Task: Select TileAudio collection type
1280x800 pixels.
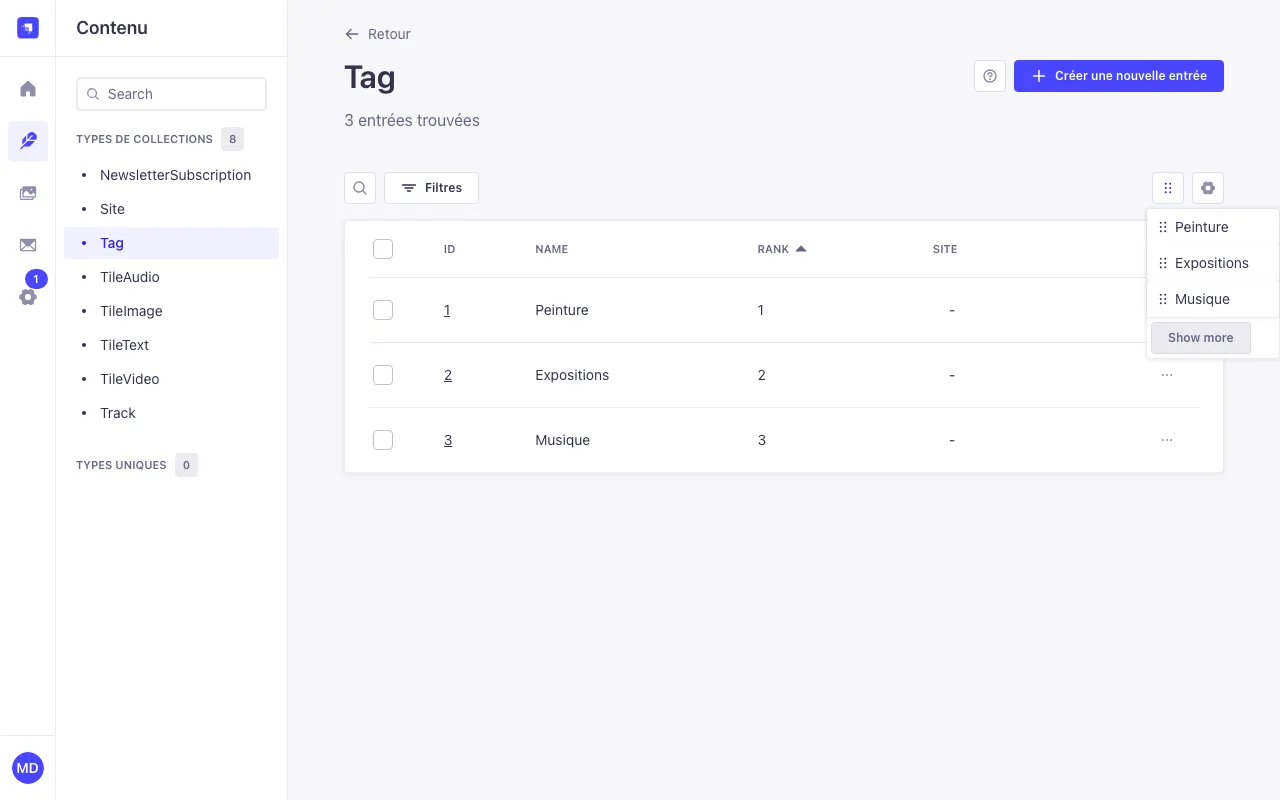Action: click(x=171, y=277)
